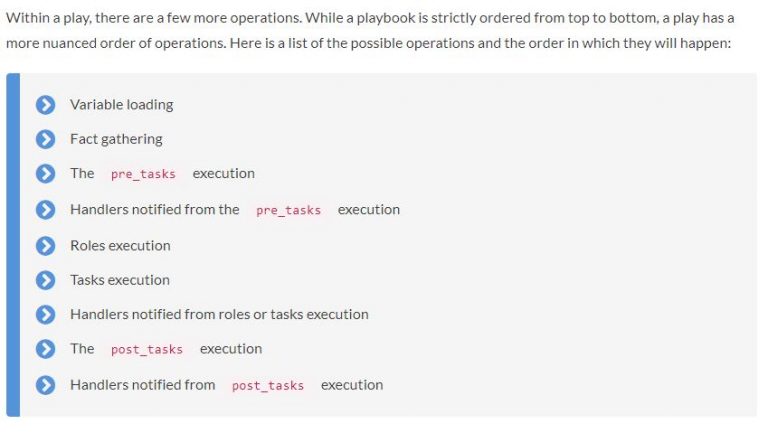
Task: Click the chevron icon beside Tasks execution
Action: 46,280
